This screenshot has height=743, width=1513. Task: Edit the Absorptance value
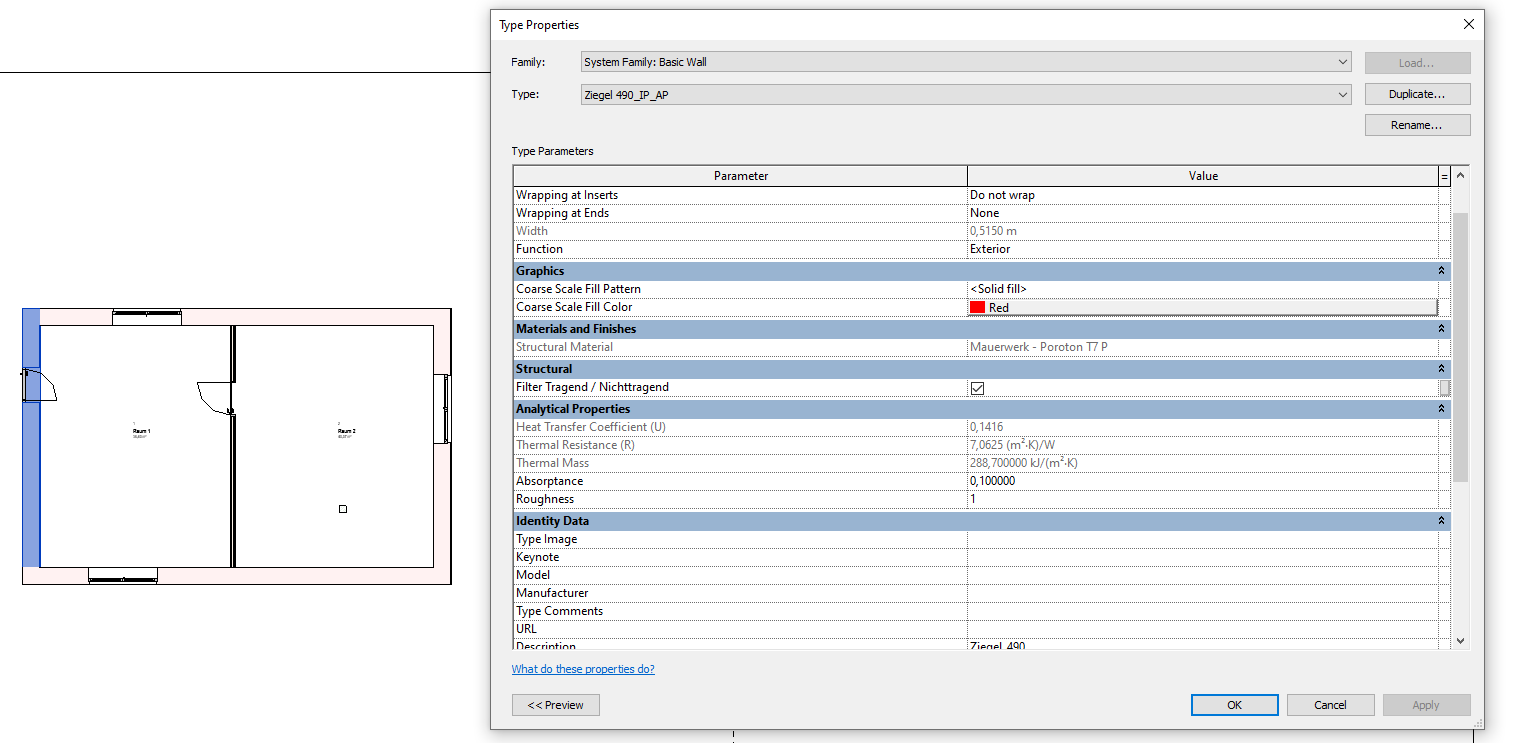pos(1100,480)
